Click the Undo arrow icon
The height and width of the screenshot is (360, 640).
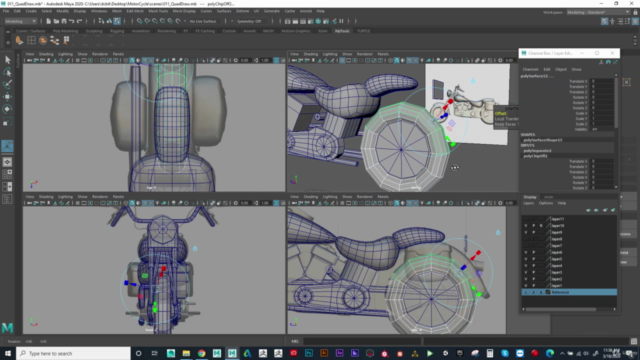click(71, 21)
